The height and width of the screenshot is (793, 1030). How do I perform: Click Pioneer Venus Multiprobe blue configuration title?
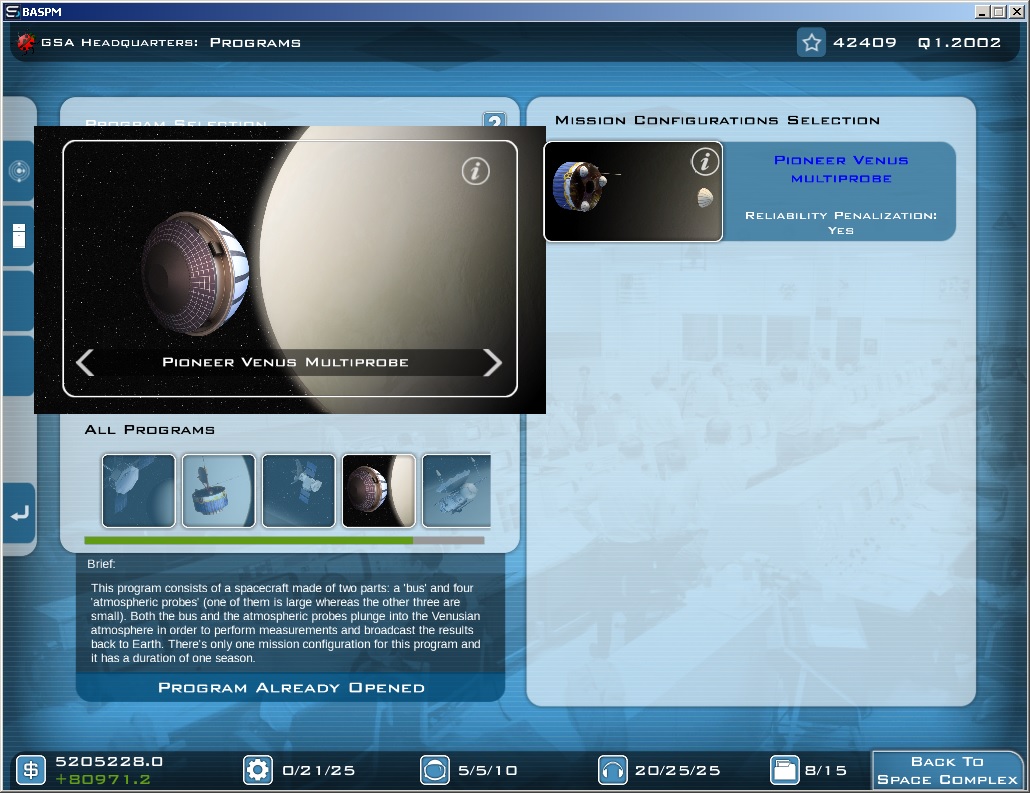[841, 170]
